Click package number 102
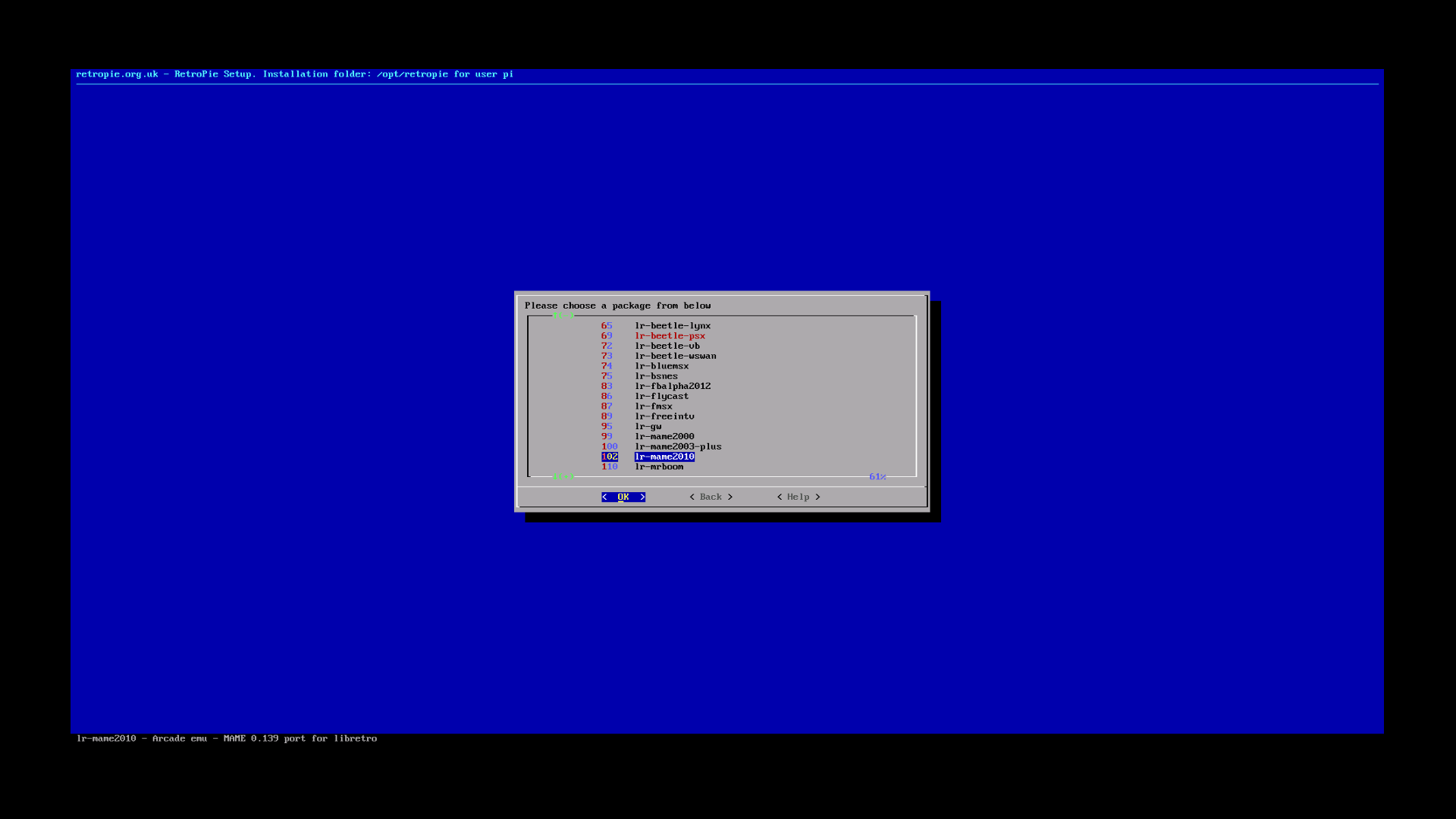 coord(610,457)
